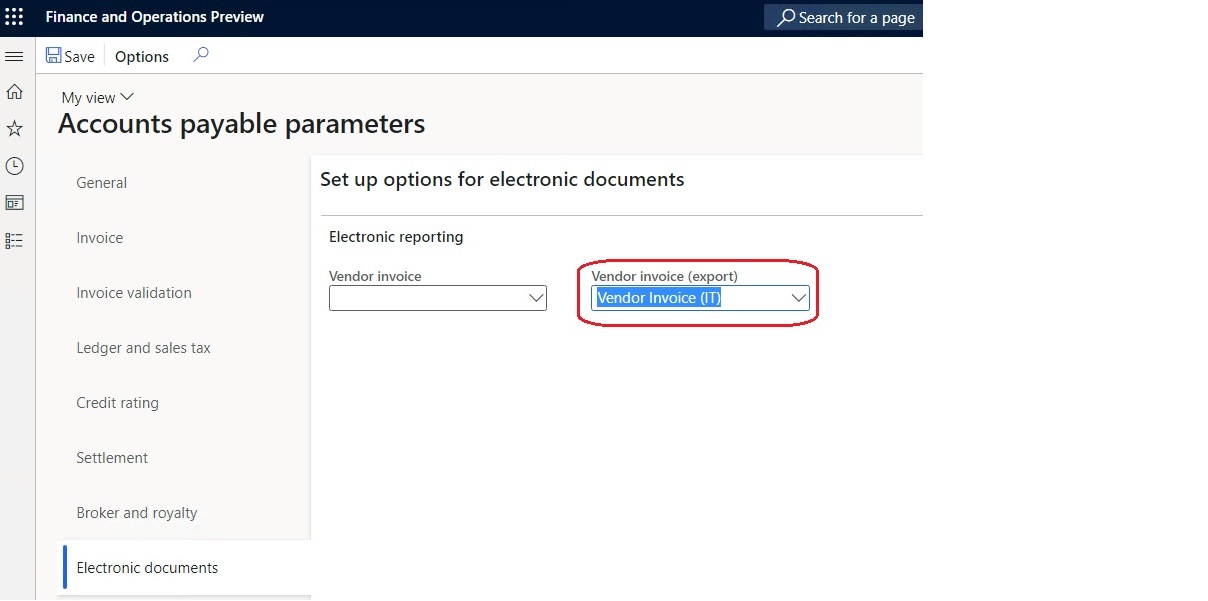
Task: Switch to the General tab
Action: coord(101,183)
